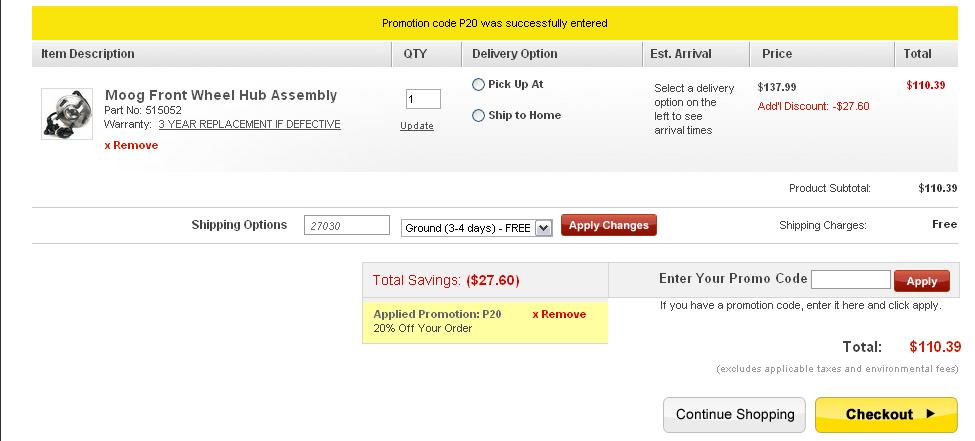
Task: Click the Moog Front Wheel Hub Assembly title
Action: 221,95
